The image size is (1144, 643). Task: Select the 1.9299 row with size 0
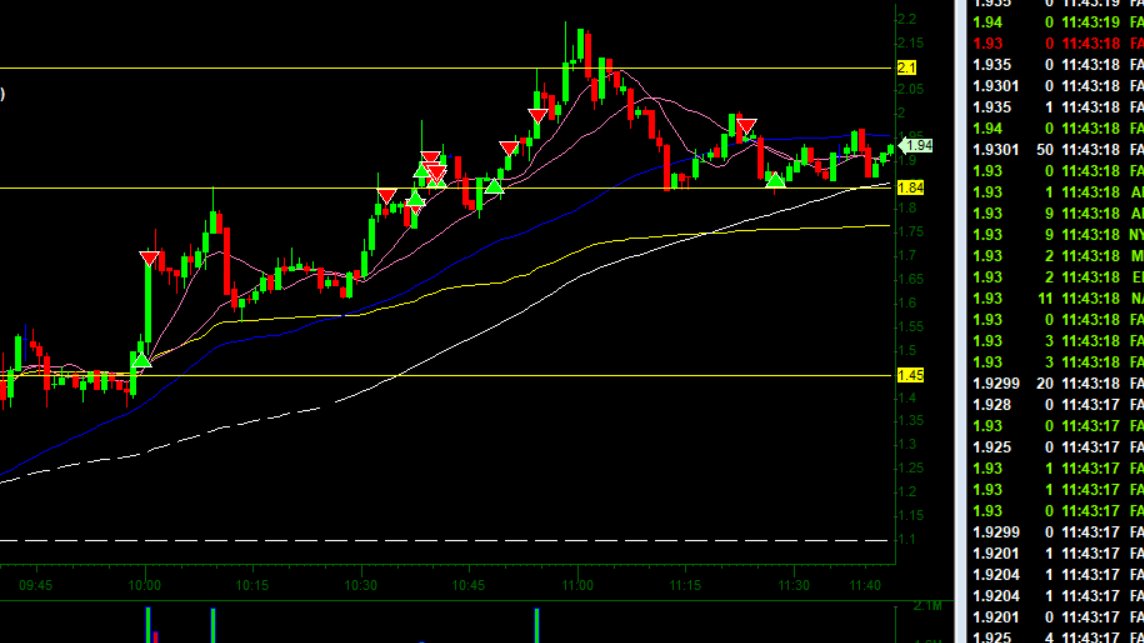(1058, 532)
